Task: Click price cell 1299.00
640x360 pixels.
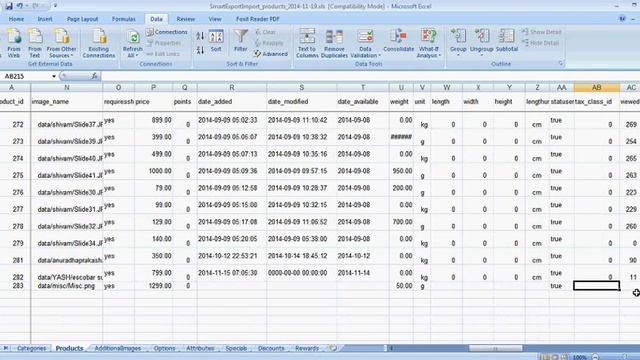Action: (x=153, y=286)
